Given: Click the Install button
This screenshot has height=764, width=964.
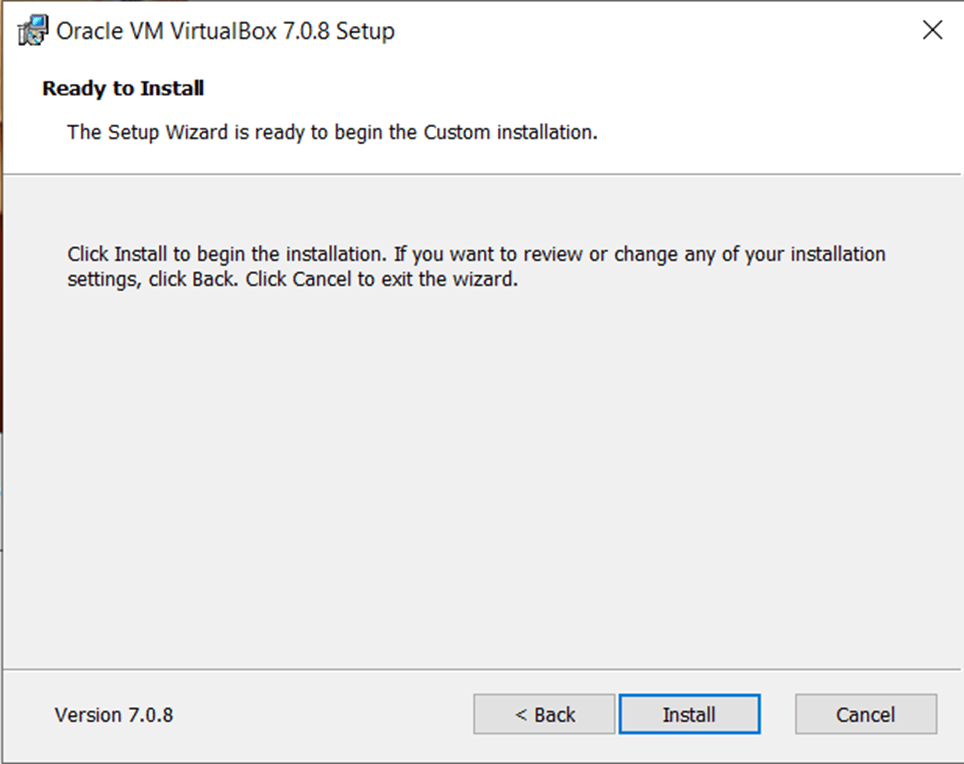Looking at the screenshot, I should 689,714.
